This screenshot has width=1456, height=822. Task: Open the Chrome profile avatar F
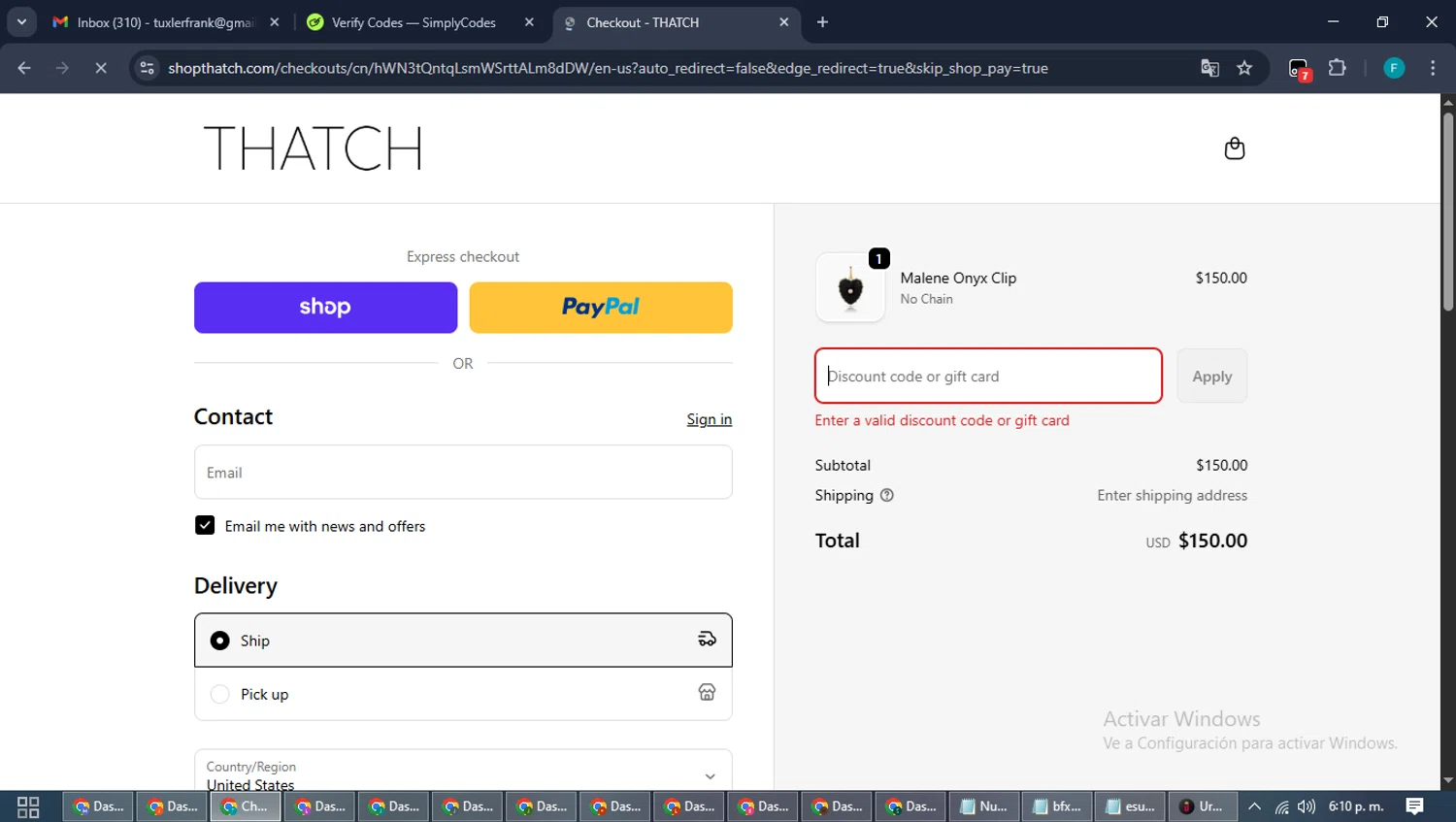pyautogui.click(x=1394, y=68)
